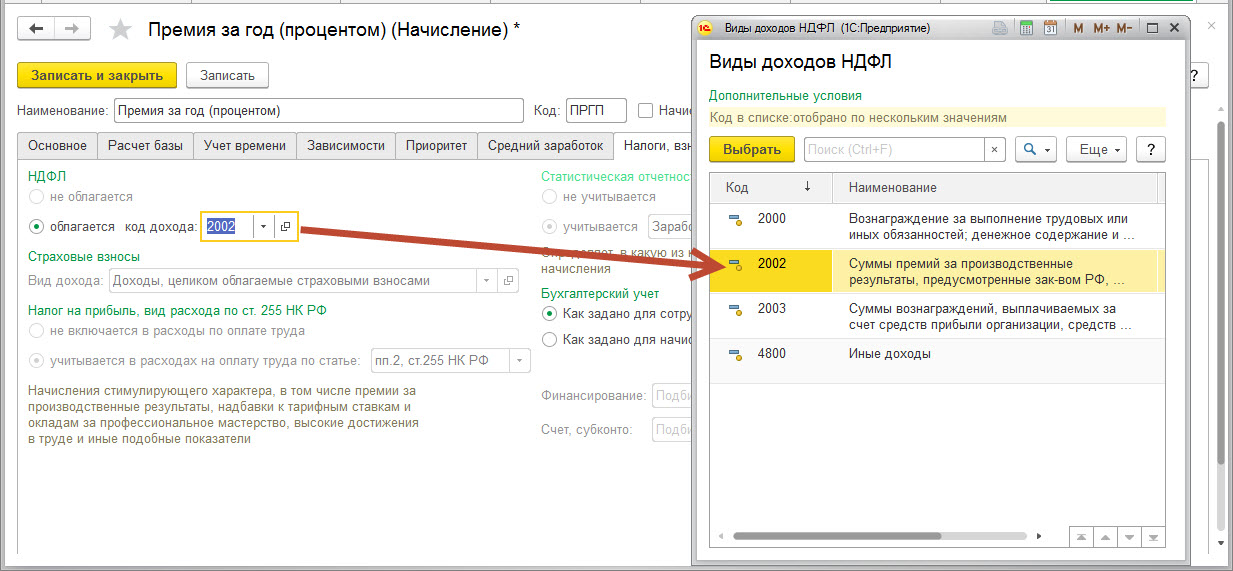The image size is (1233, 571).
Task: Click the Поиск (Ctrl+F) search field
Action: [x=894, y=150]
